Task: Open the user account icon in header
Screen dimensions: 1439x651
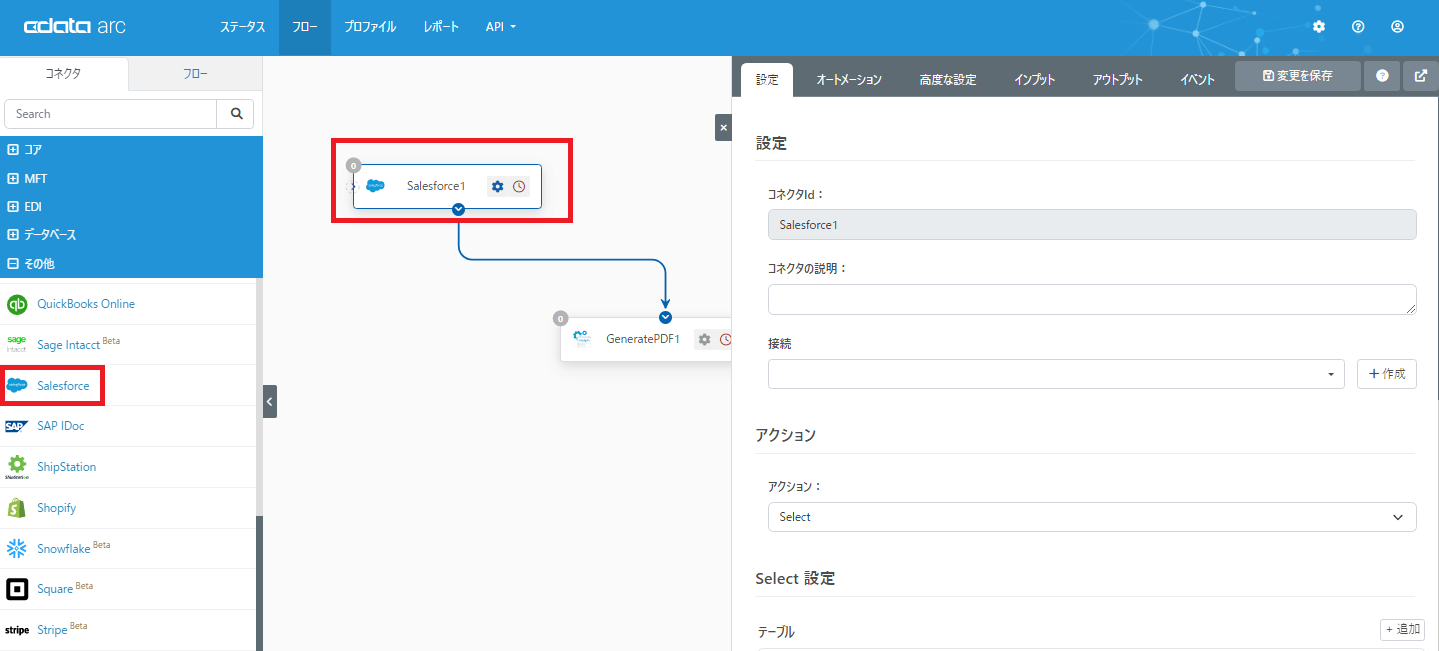Action: tap(1398, 27)
